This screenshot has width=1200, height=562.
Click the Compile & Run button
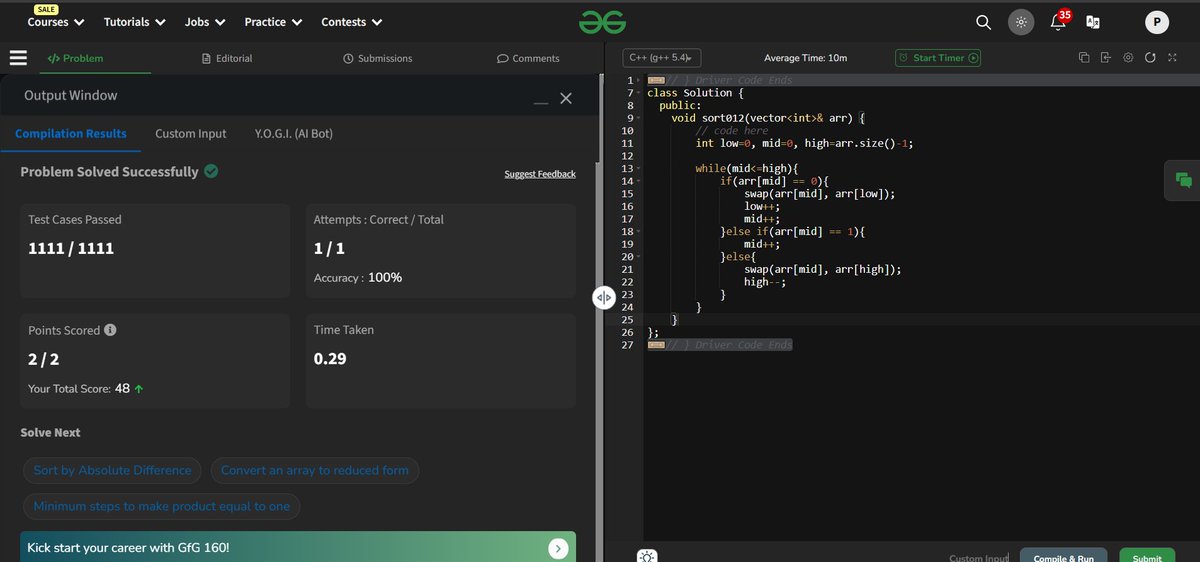tap(1063, 556)
